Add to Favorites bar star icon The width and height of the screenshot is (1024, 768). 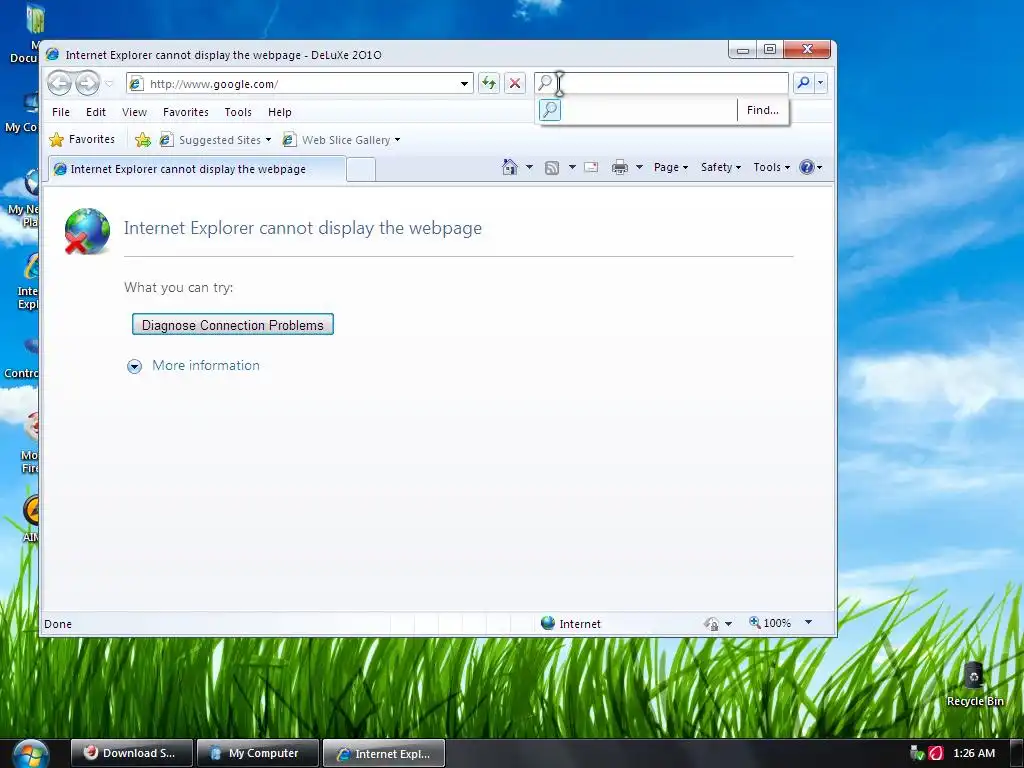click(x=142, y=139)
